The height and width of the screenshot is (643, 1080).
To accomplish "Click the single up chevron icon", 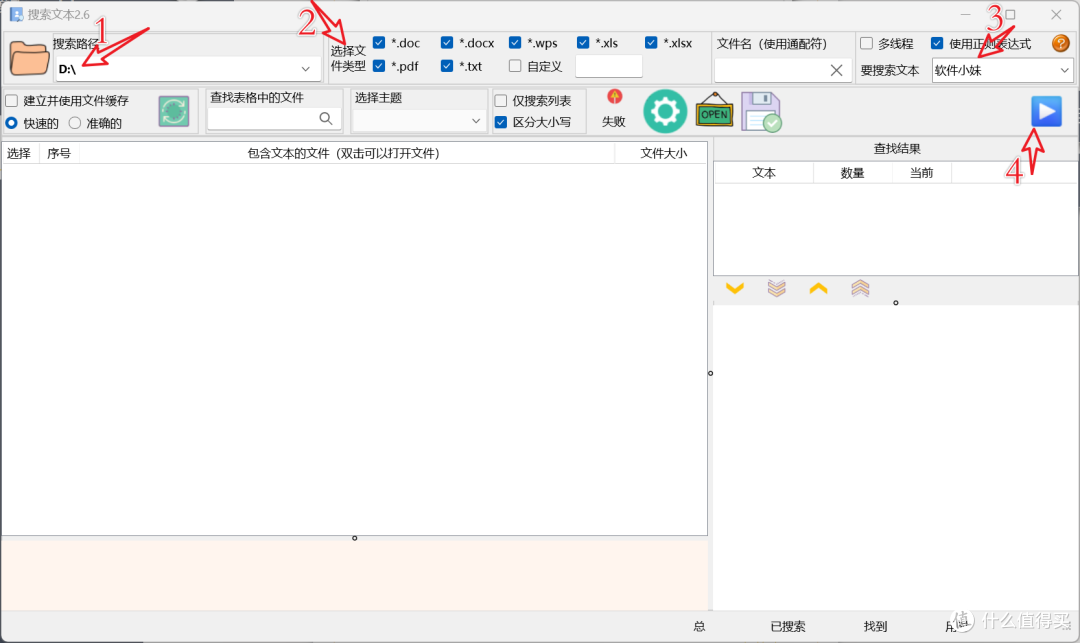I will pos(818,288).
